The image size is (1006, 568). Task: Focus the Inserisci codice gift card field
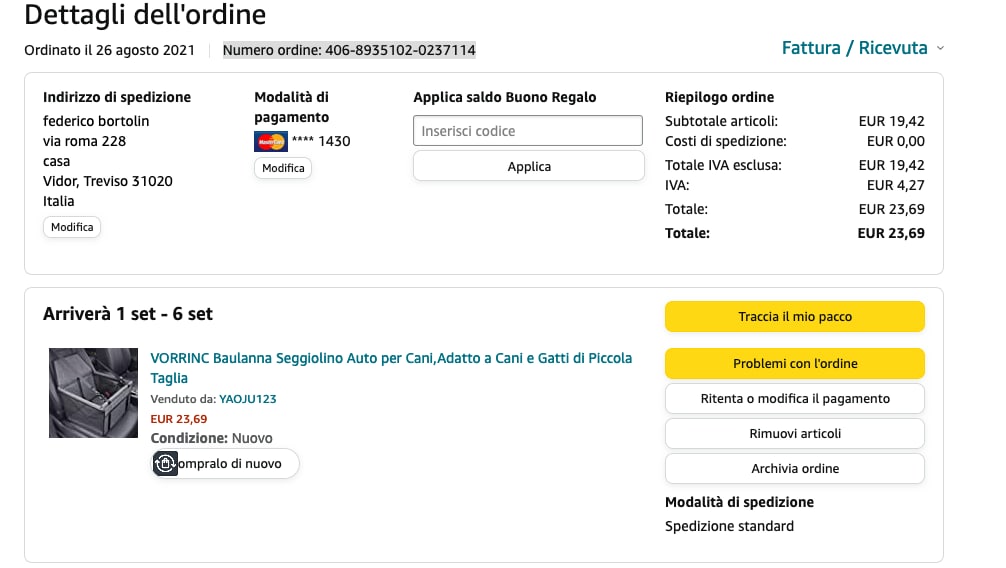click(528, 131)
